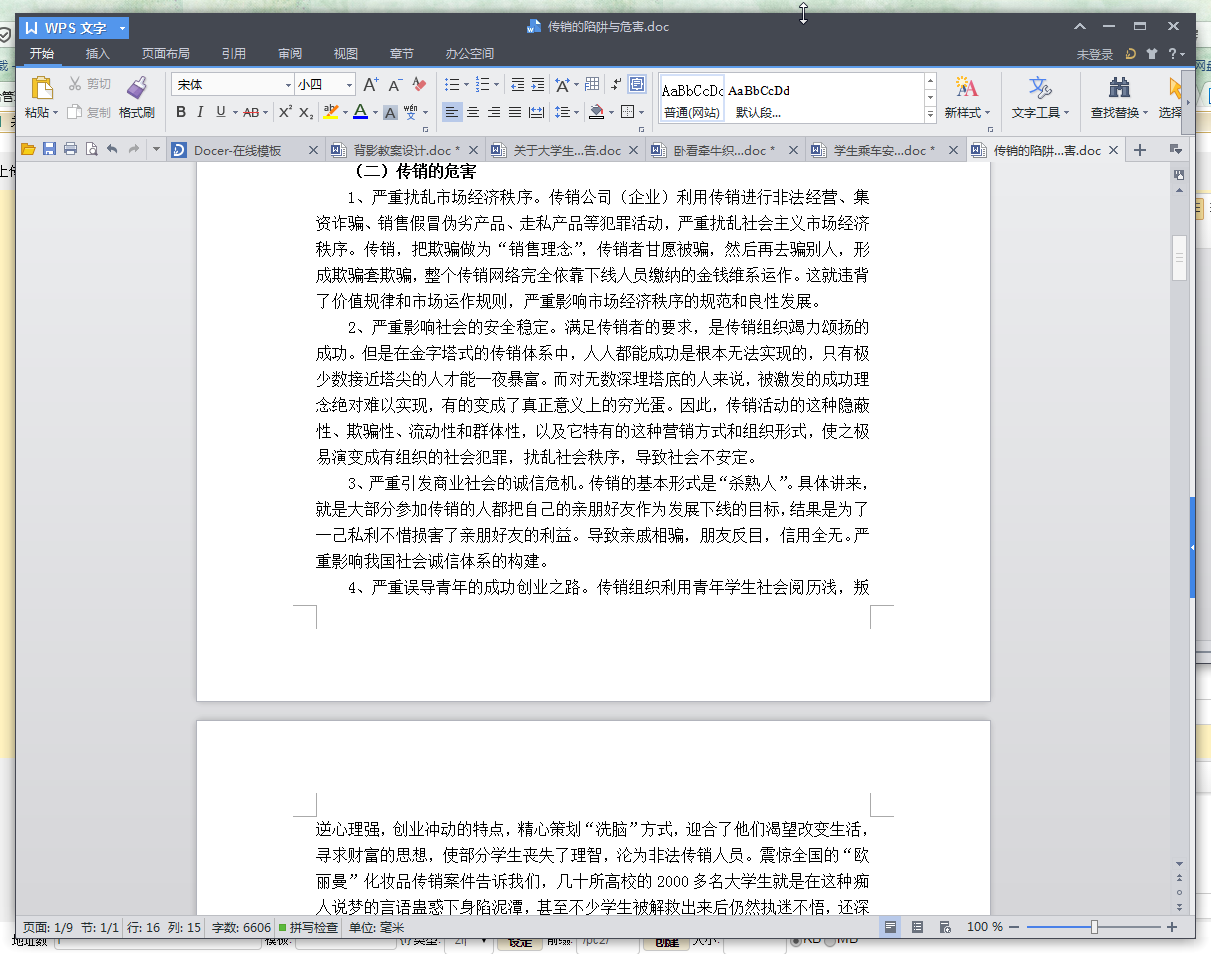Click 未登录 login link
The height and width of the screenshot is (954, 1211).
[1095, 54]
